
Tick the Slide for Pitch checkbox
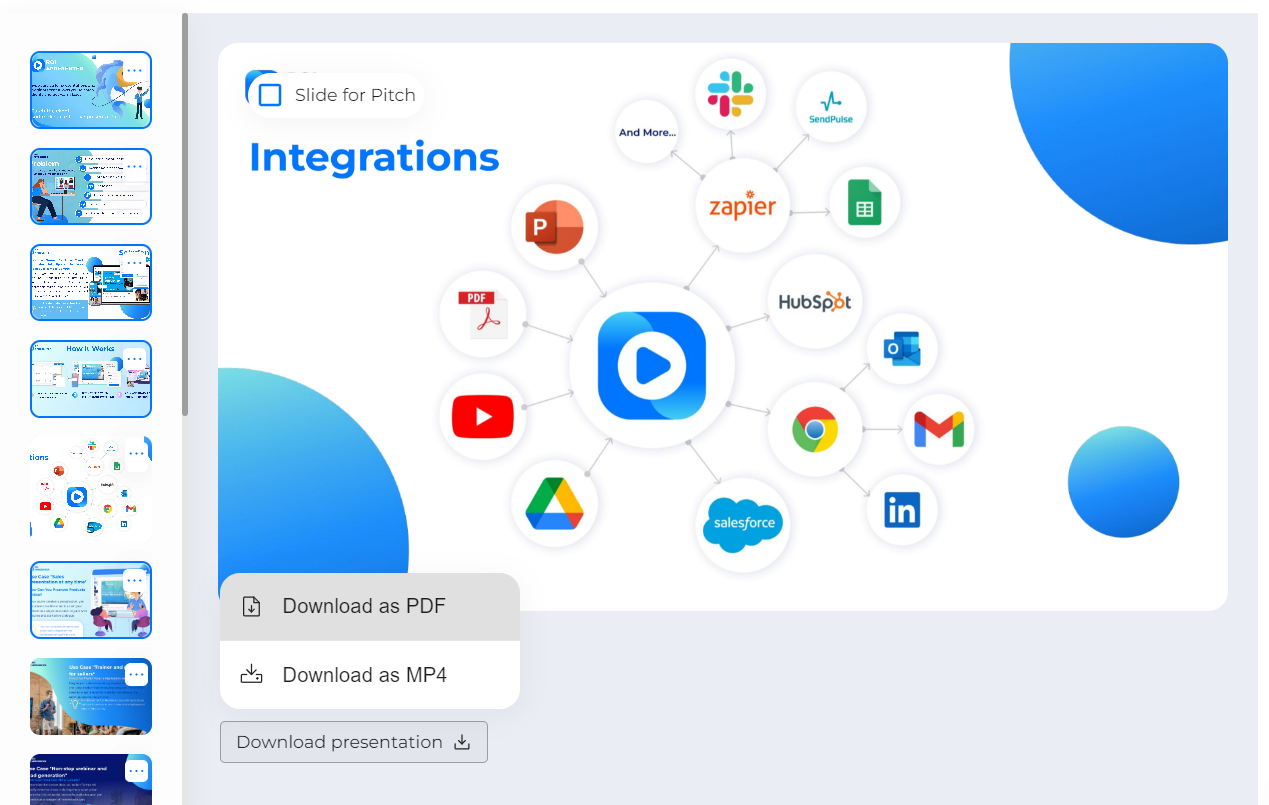tap(270, 95)
